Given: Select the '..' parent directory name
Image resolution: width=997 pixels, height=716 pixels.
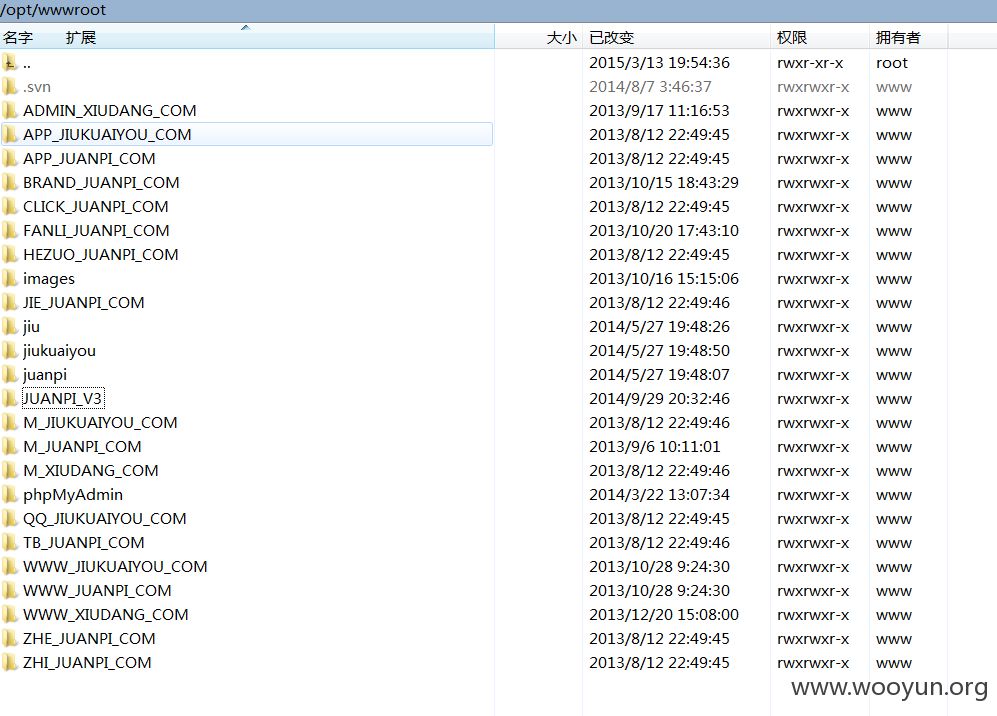Looking at the screenshot, I should coord(27,63).
